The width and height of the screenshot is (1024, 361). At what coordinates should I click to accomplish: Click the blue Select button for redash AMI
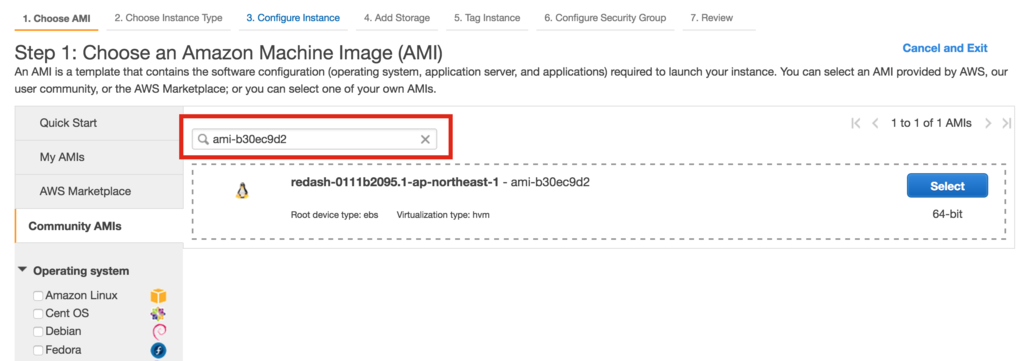pos(947,186)
